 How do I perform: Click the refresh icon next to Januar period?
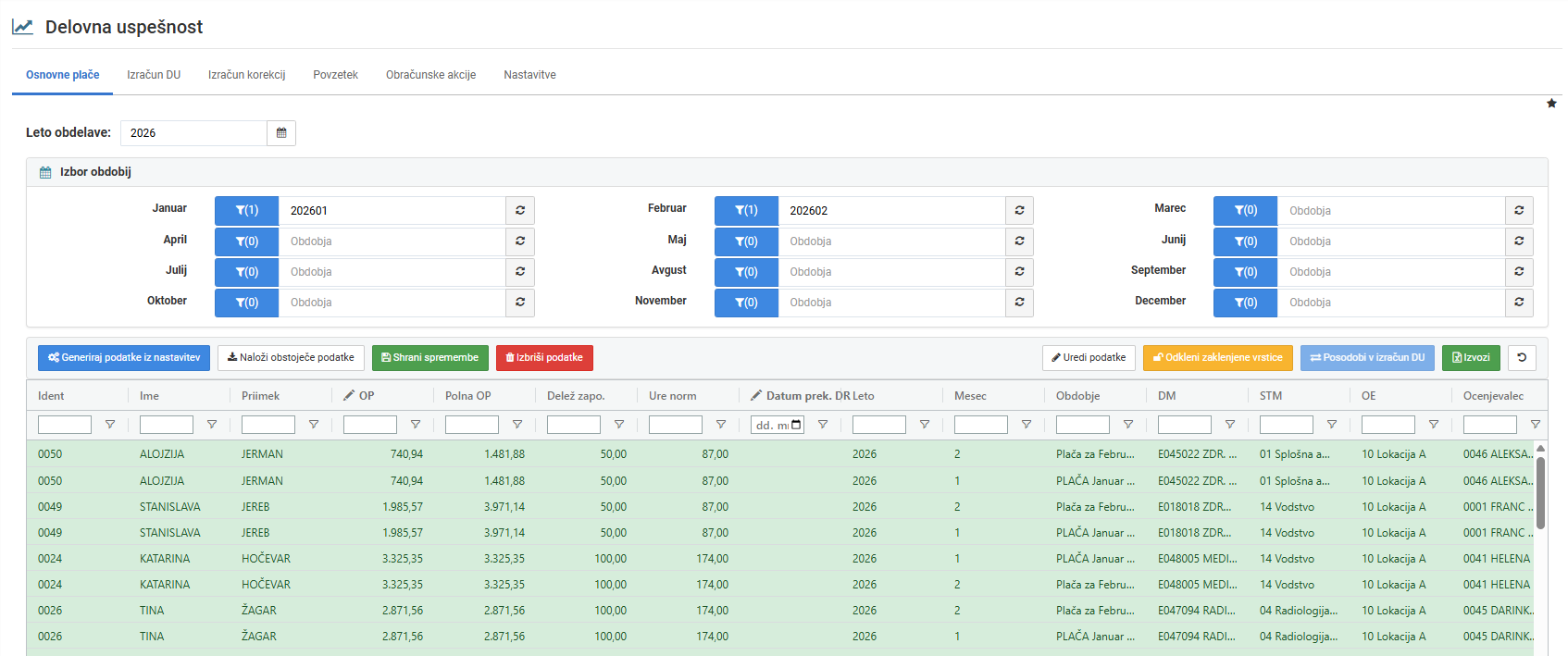point(520,211)
